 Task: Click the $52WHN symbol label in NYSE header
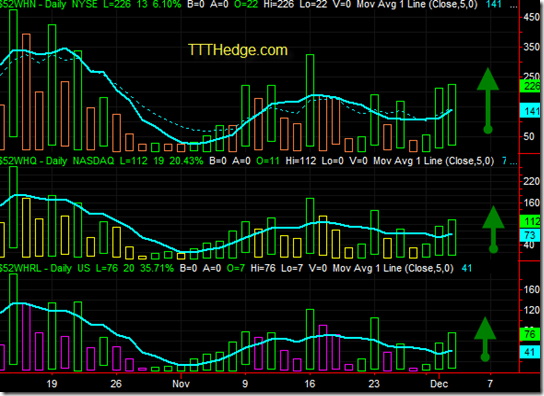pos(18,5)
